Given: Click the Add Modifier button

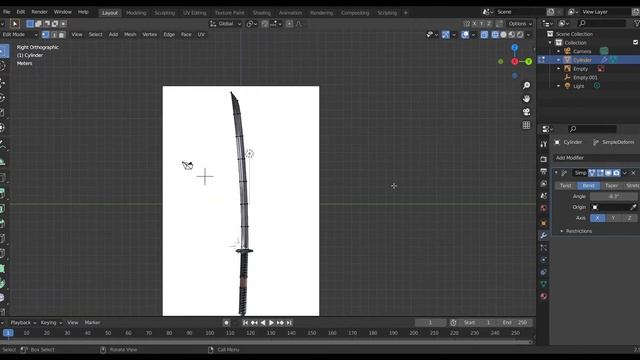Looking at the screenshot, I should coord(596,158).
